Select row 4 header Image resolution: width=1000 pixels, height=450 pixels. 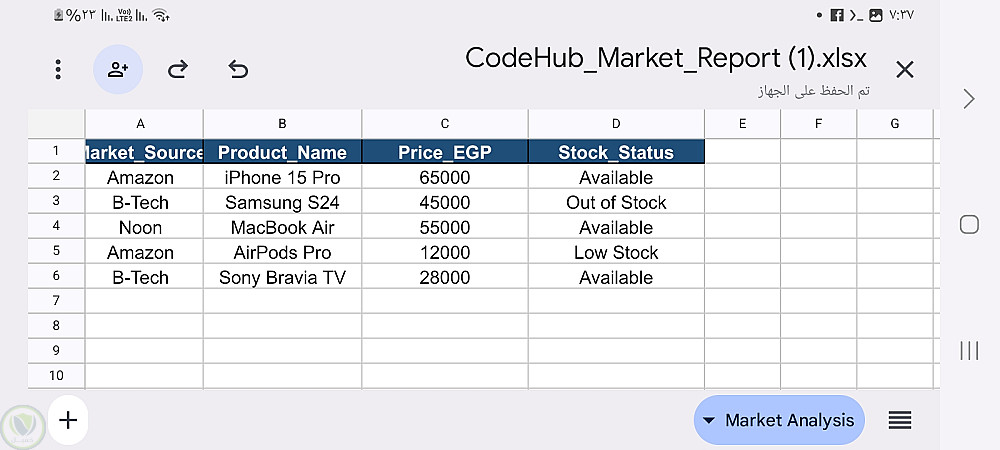[56, 227]
